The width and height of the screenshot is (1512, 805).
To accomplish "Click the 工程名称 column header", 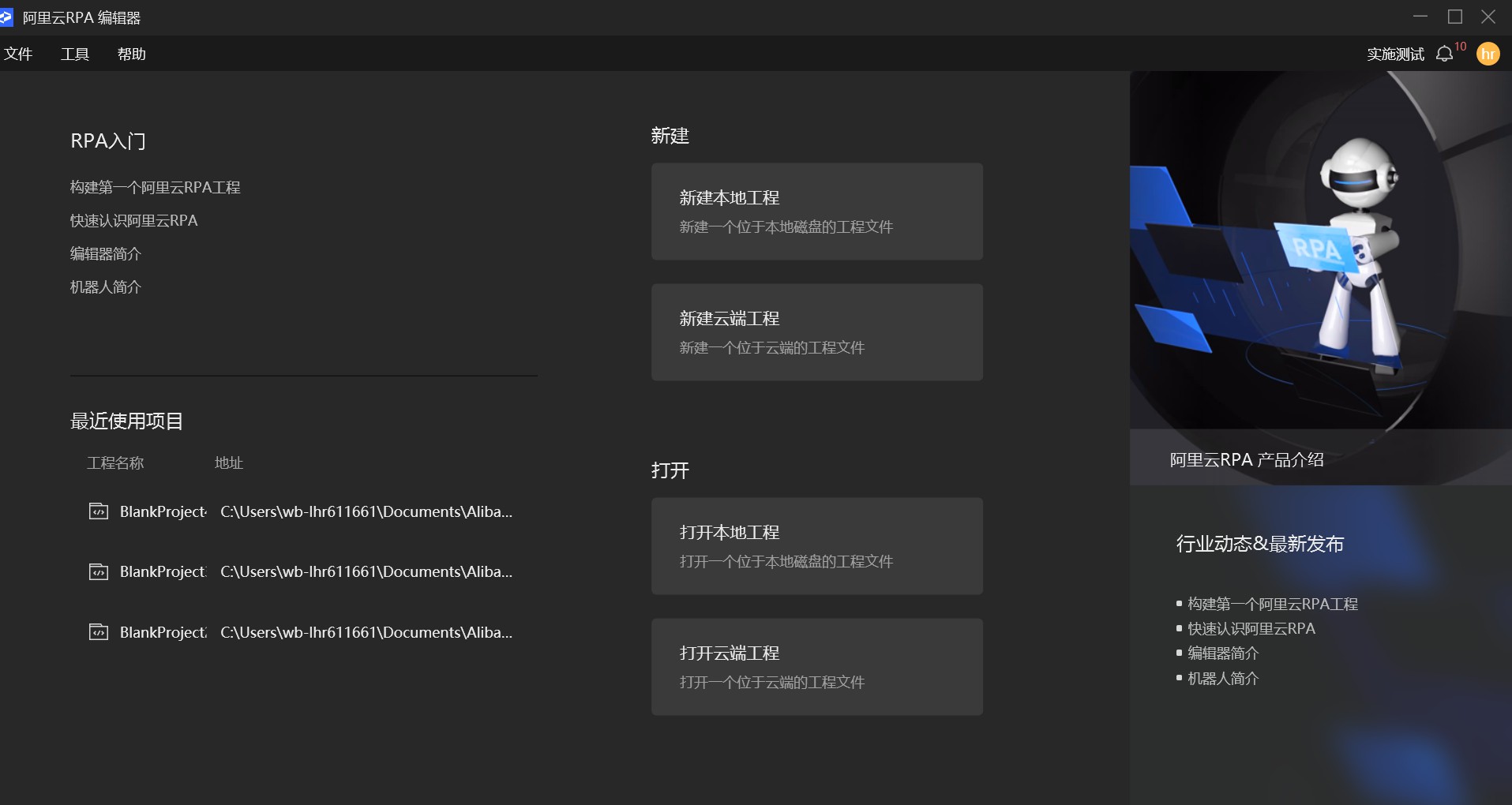I will coord(115,463).
